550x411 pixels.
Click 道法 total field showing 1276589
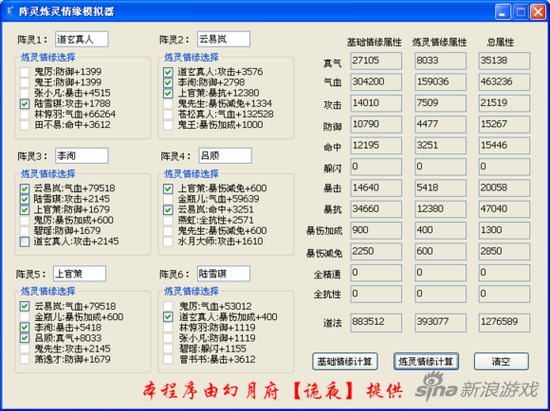tap(504, 322)
